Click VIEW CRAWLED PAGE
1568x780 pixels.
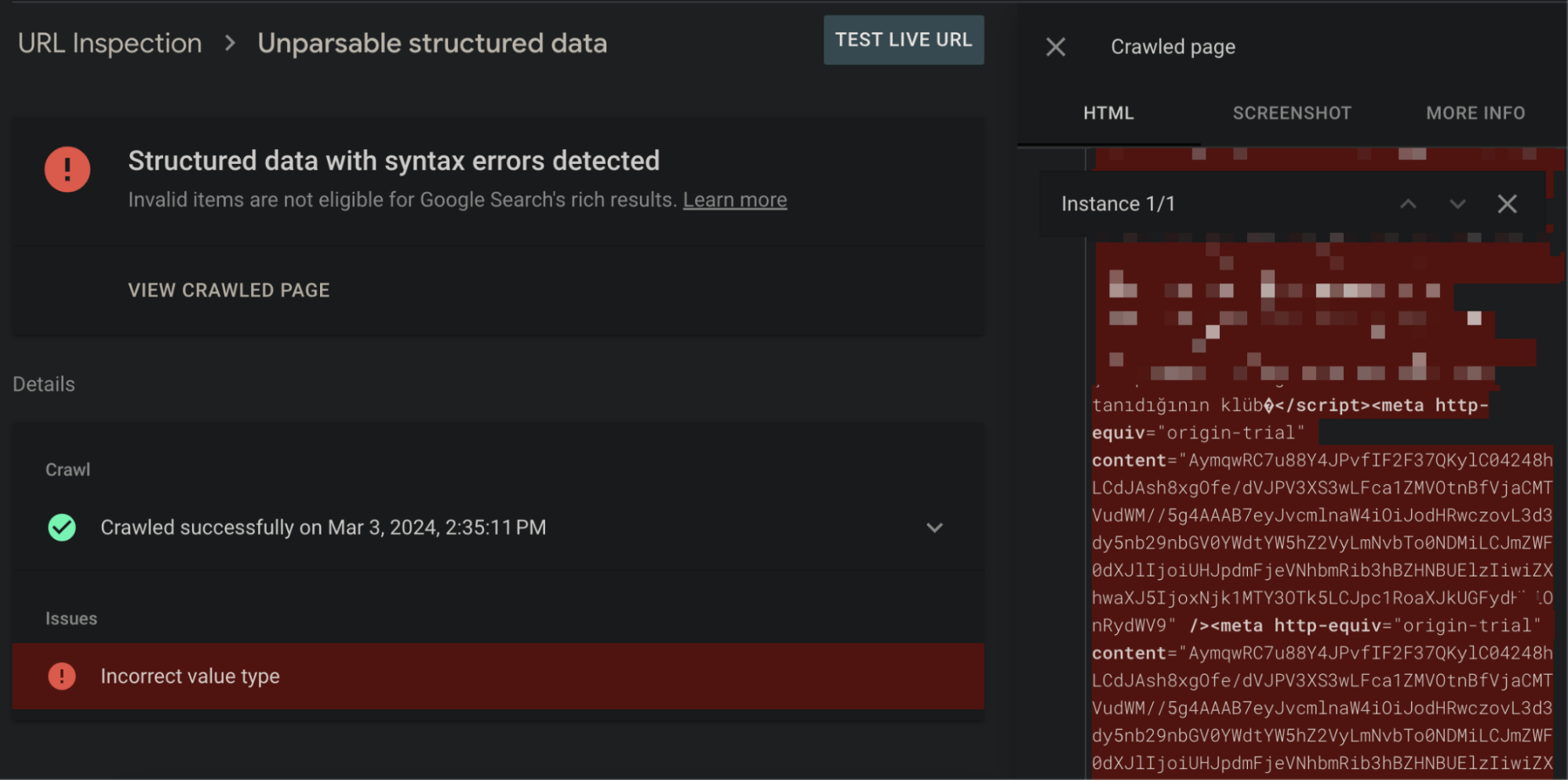[229, 290]
